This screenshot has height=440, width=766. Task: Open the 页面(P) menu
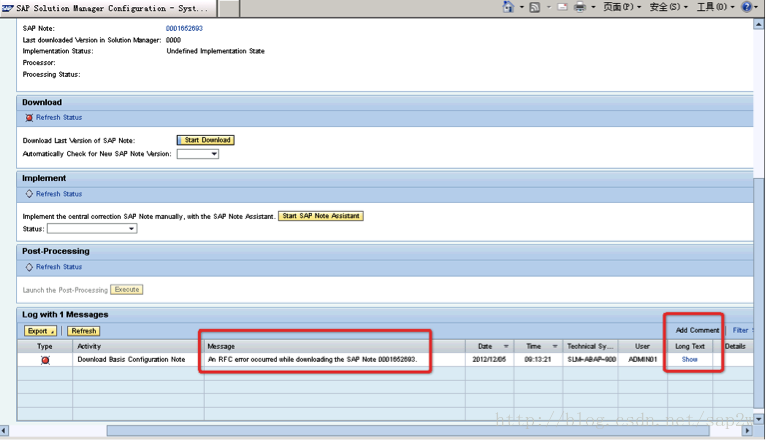click(622, 7)
